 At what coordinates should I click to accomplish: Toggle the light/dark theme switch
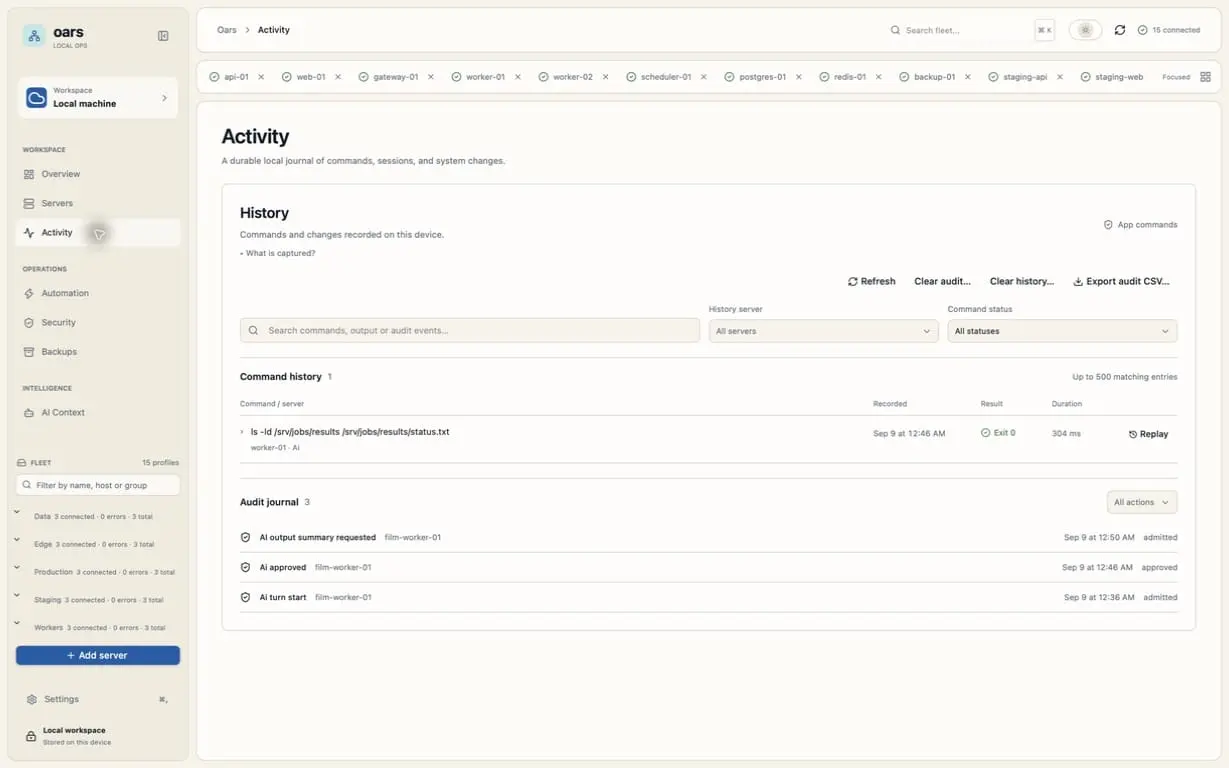pos(1085,30)
